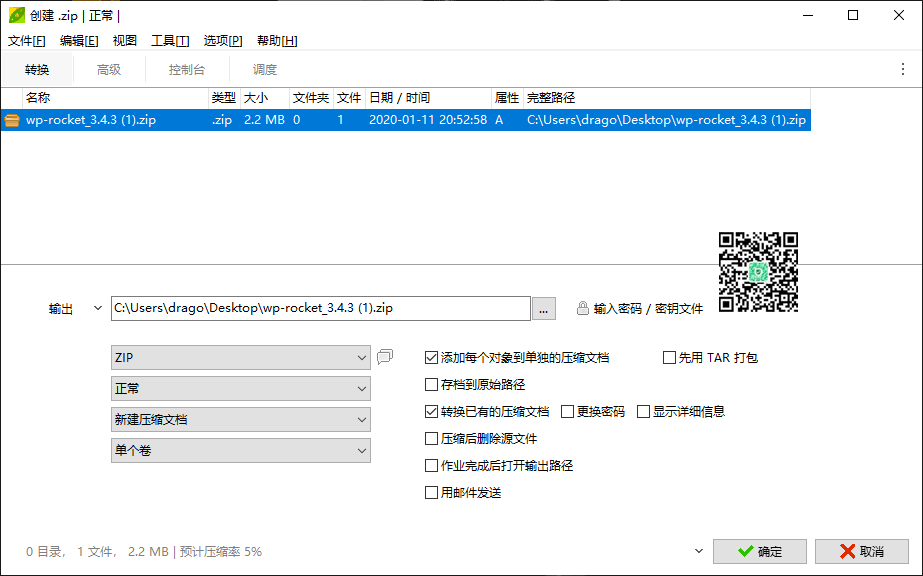This screenshot has width=923, height=576.
Task: Switch to the 控制台 tab
Action: click(187, 69)
